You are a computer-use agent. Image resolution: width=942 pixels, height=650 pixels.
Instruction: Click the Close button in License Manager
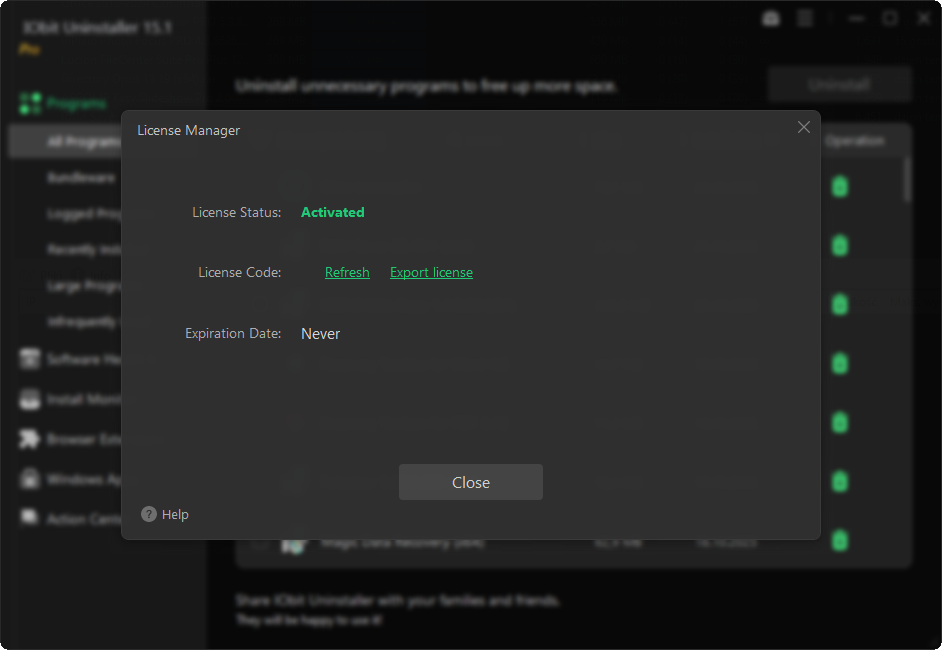tap(470, 482)
